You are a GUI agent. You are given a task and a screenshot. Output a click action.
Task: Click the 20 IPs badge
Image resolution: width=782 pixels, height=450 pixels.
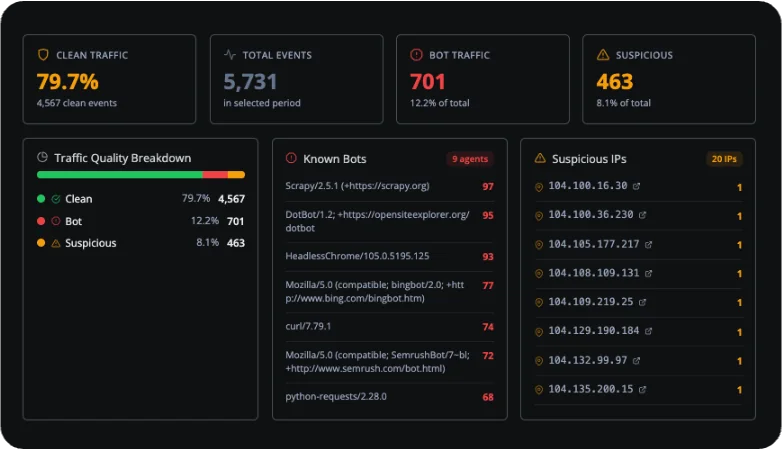coord(724,159)
